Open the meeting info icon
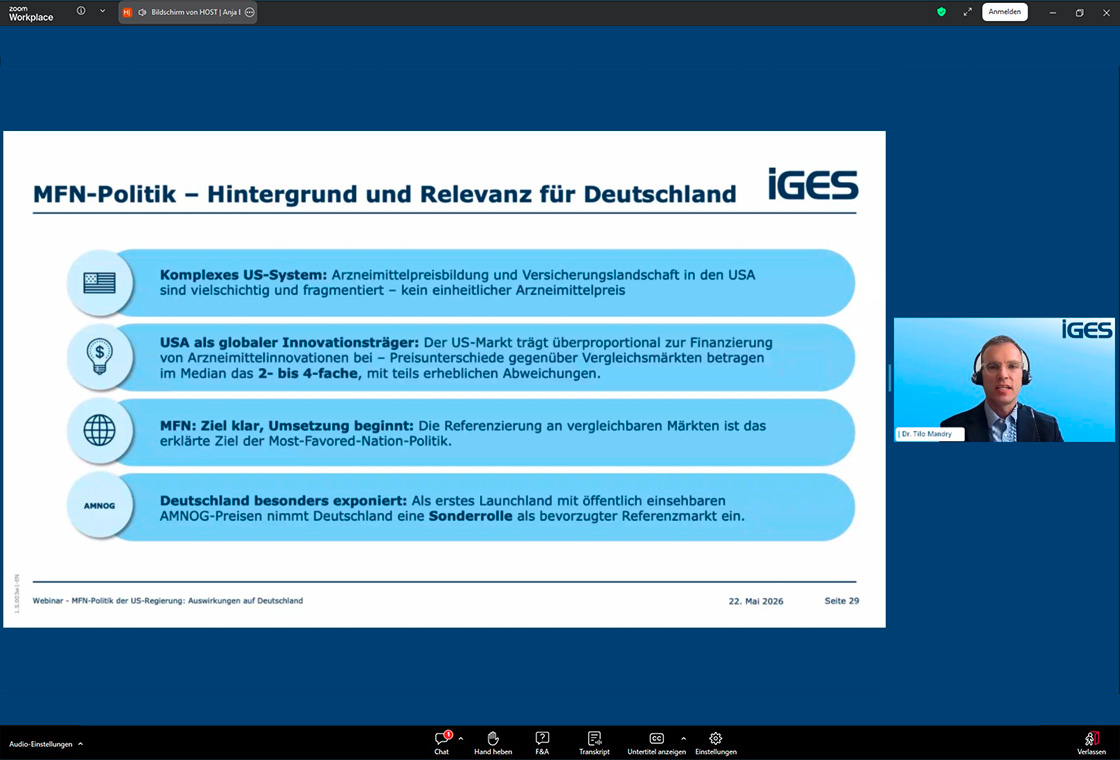Viewport: 1120px width, 760px height. 81,11
